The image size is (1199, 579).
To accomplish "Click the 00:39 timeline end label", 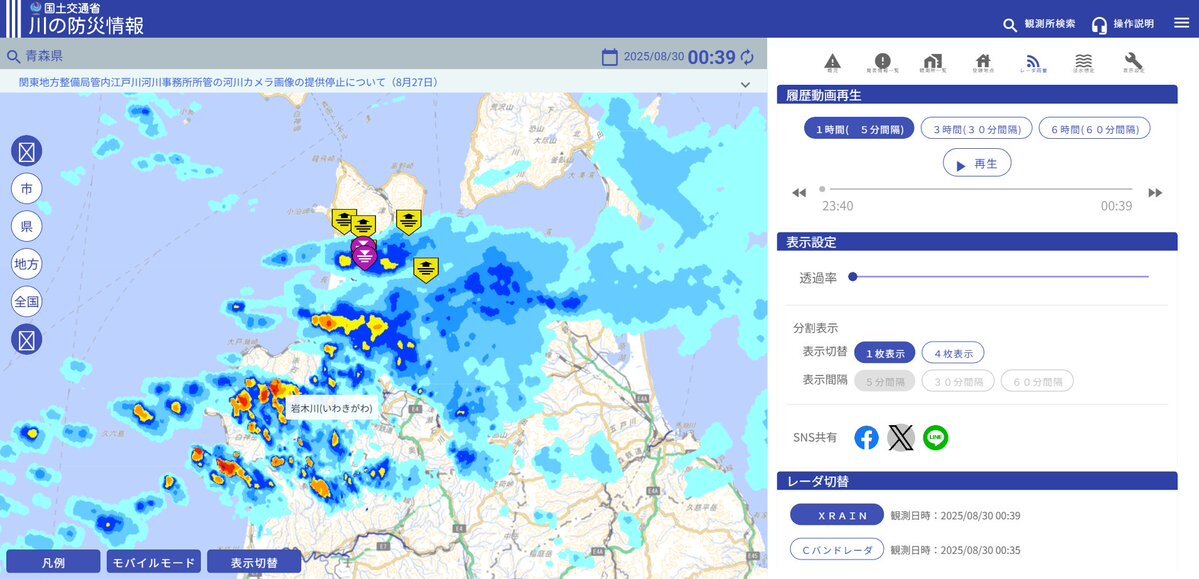I will click(x=1116, y=207).
